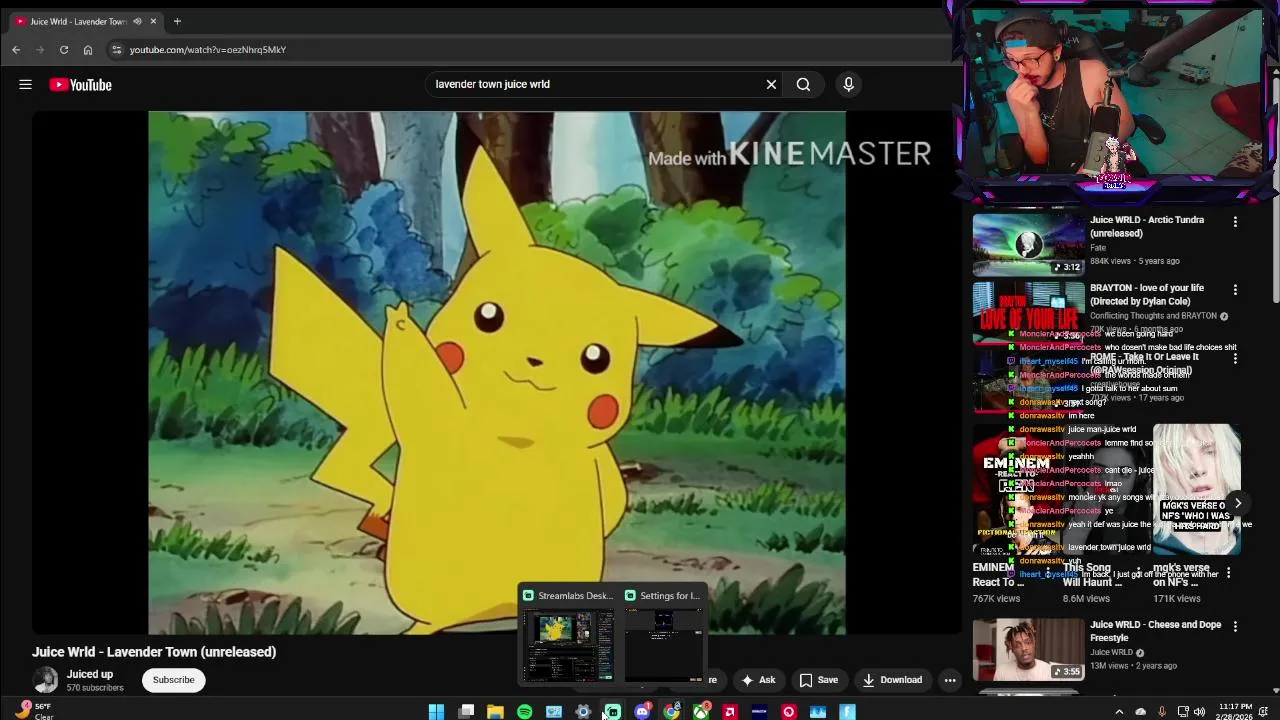1280x720 pixels.
Task: Click the Streamlabs taskbar icon
Action: (x=613, y=712)
